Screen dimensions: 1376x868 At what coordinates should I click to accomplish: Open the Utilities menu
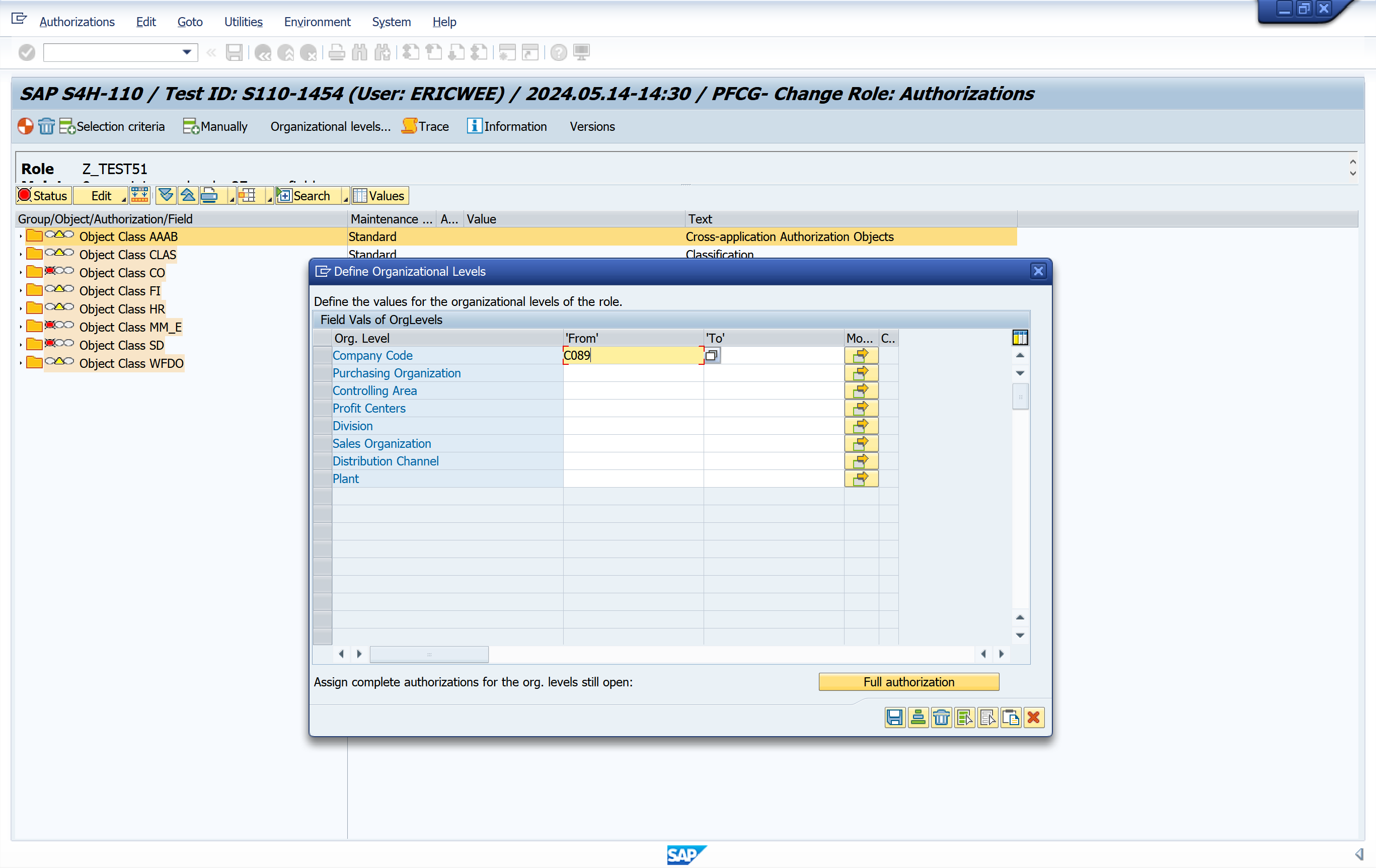(243, 22)
